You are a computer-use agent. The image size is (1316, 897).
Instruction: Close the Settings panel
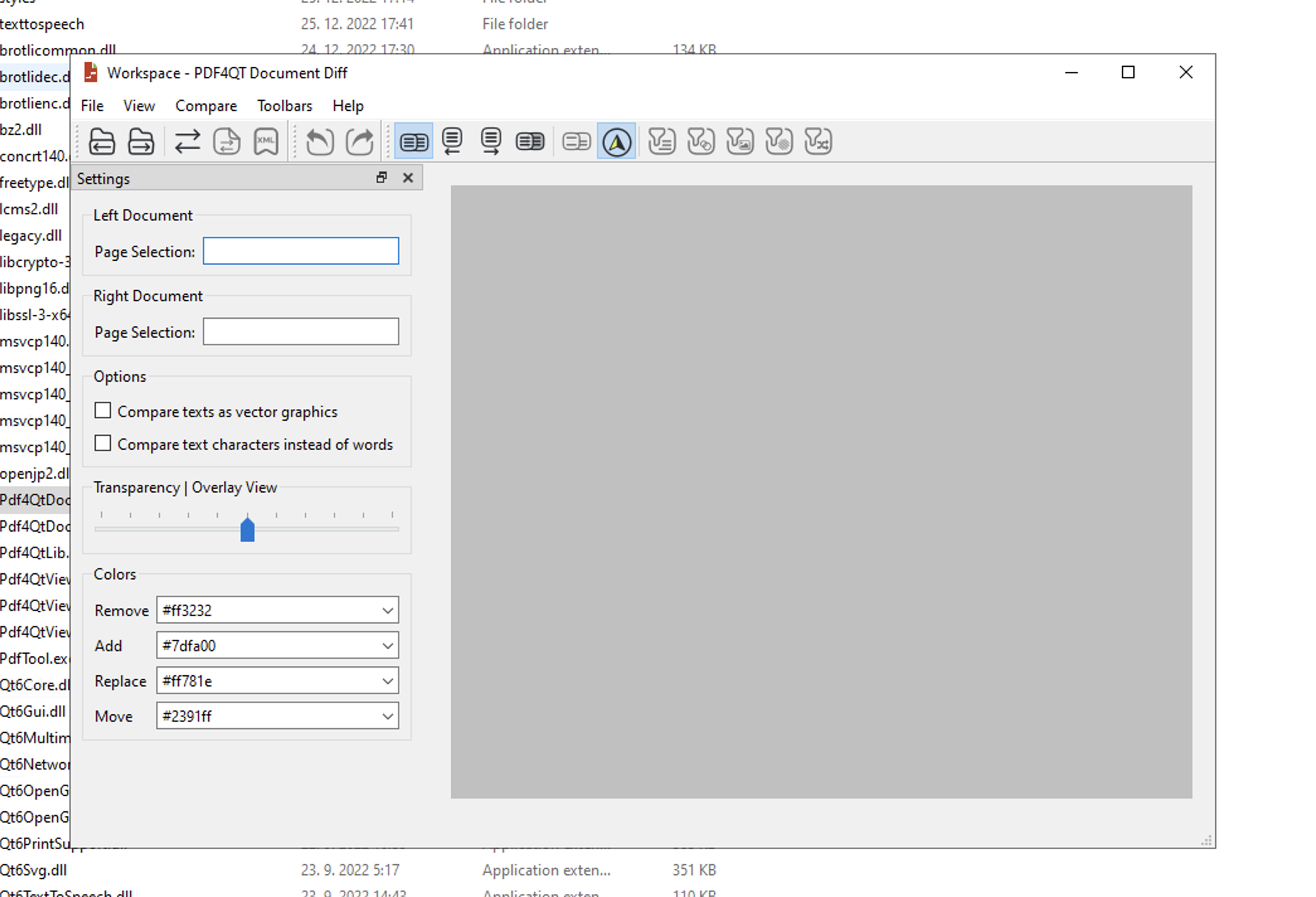(x=407, y=178)
